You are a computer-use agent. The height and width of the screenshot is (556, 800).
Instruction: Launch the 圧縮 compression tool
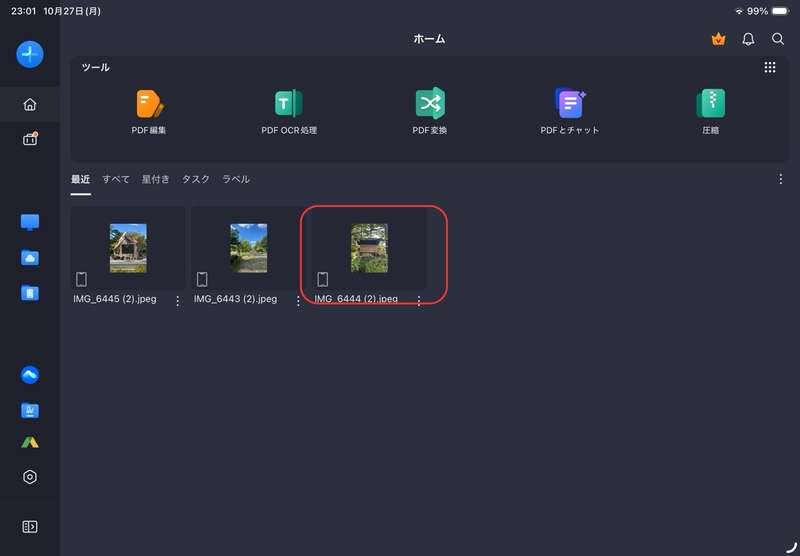(x=710, y=111)
